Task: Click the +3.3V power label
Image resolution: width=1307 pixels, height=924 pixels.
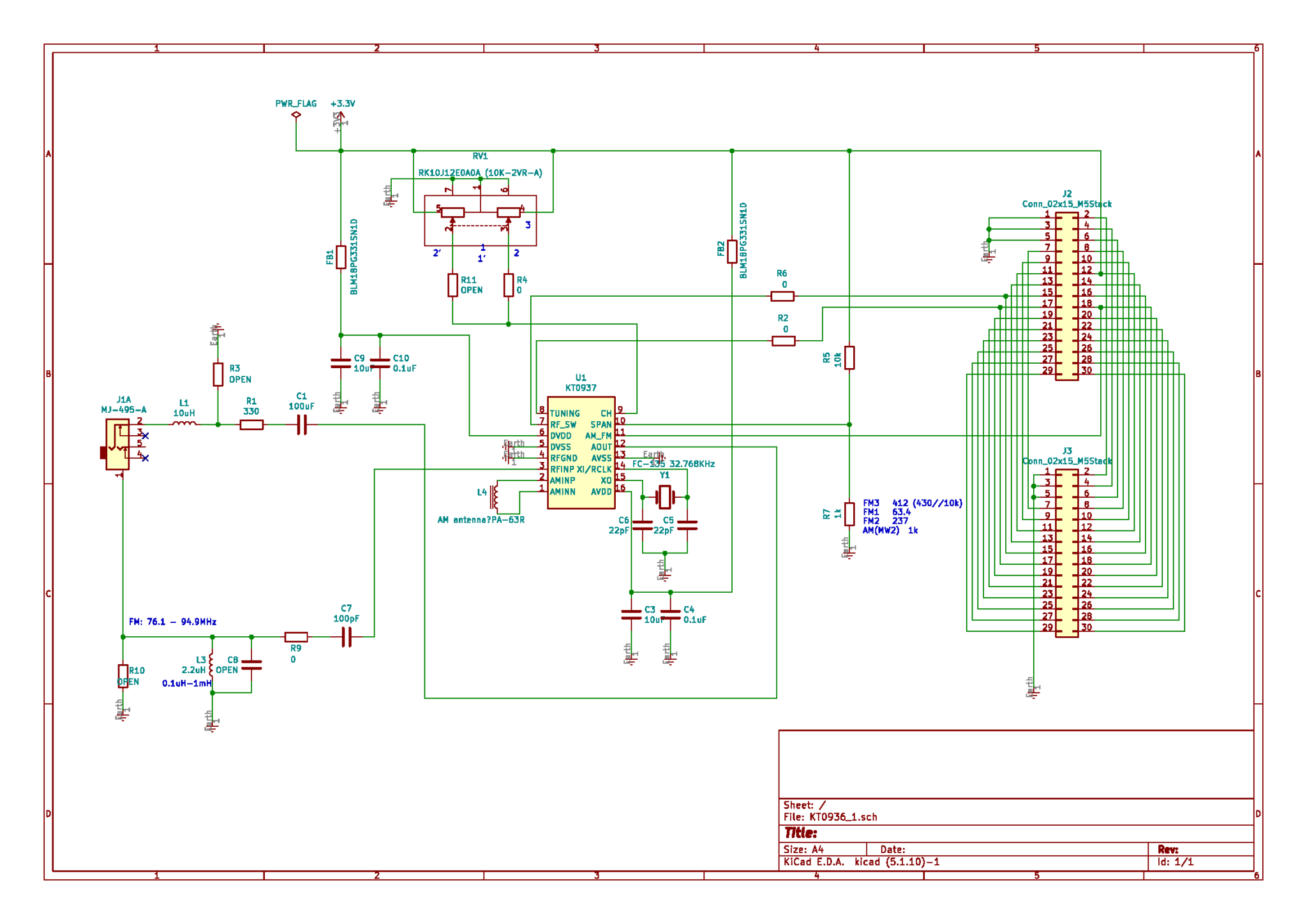Action: (x=343, y=103)
